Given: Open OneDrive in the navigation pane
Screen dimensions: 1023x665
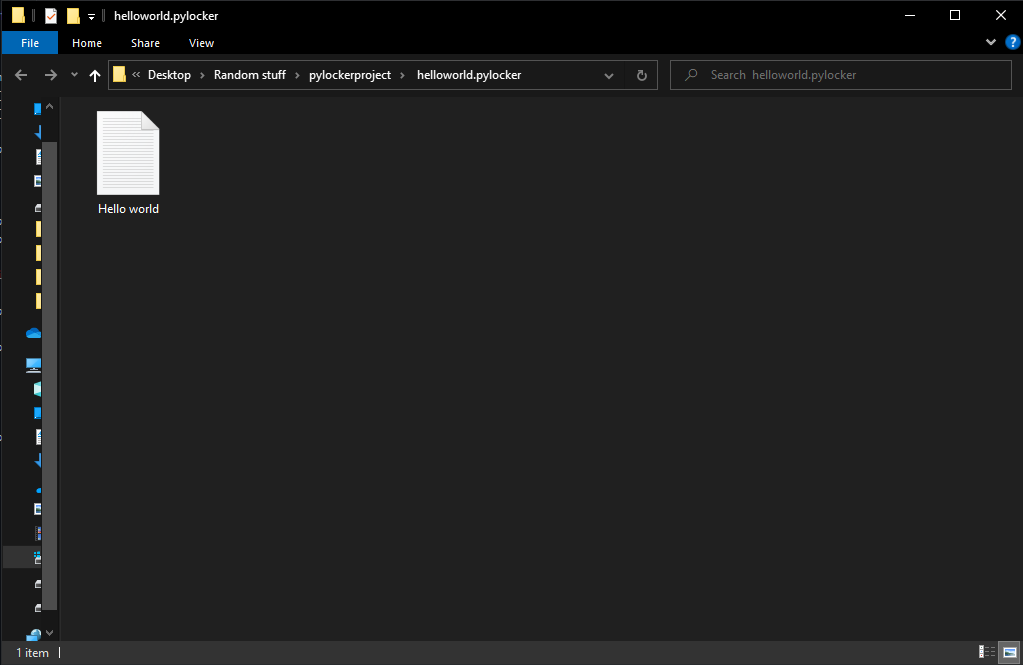Looking at the screenshot, I should pos(33,333).
